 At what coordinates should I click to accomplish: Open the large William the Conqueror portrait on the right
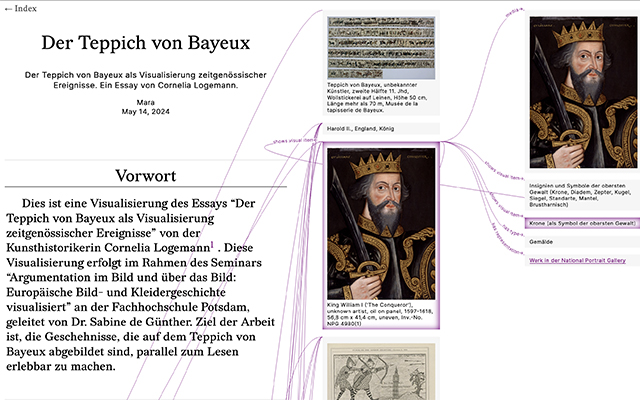pyautogui.click(x=583, y=92)
